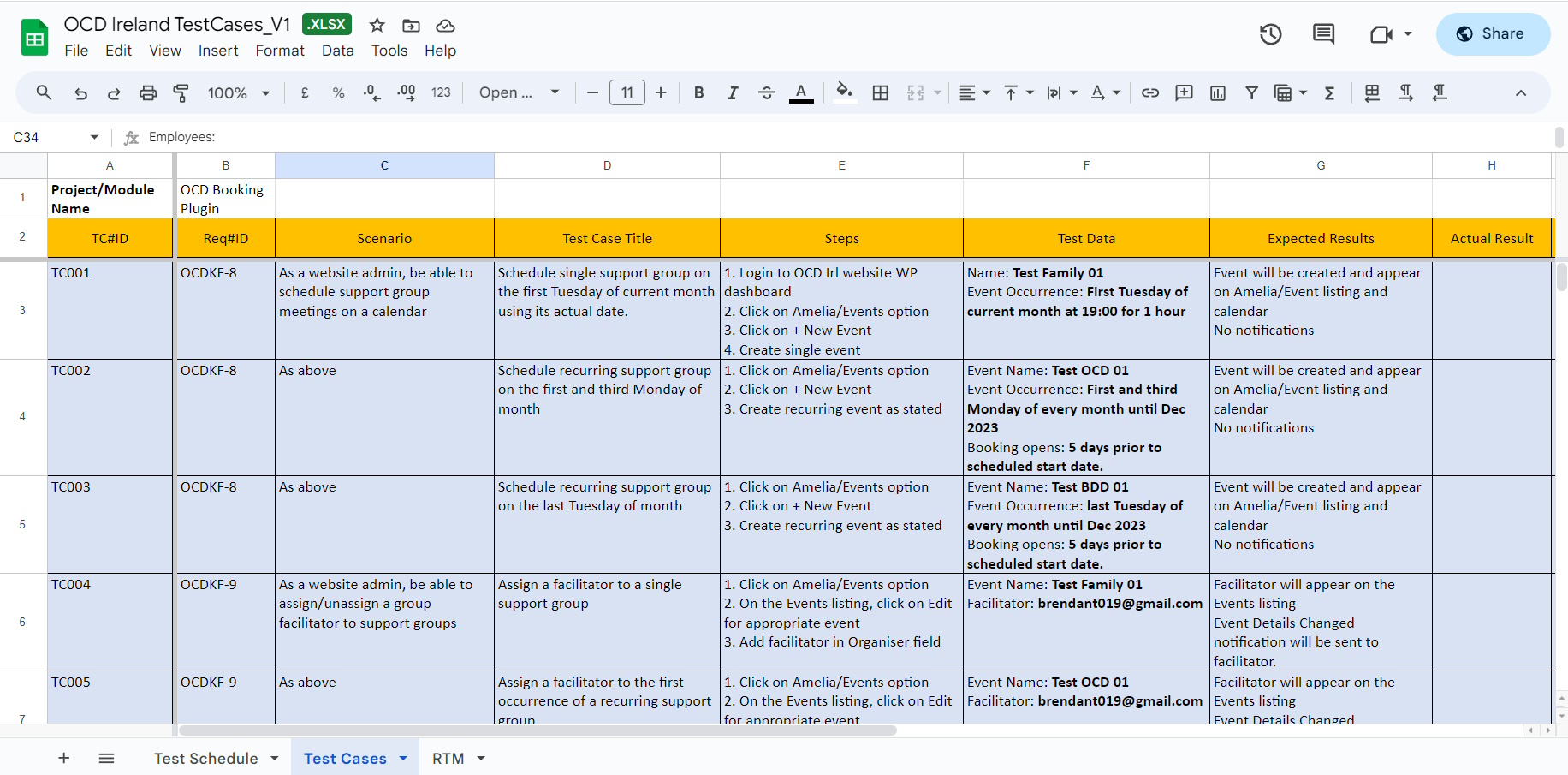This screenshot has height=775, width=1568.
Task: Open the zoom level dropdown
Action: click(239, 92)
